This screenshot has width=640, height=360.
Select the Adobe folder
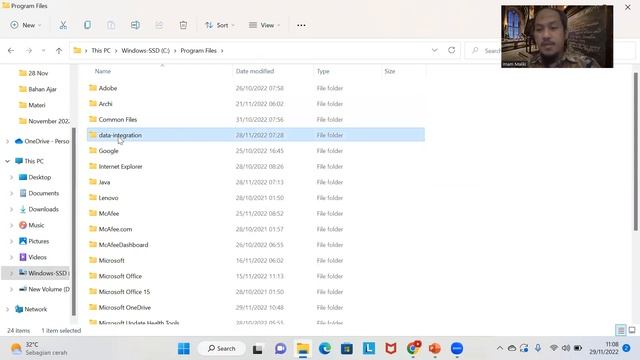click(108, 88)
